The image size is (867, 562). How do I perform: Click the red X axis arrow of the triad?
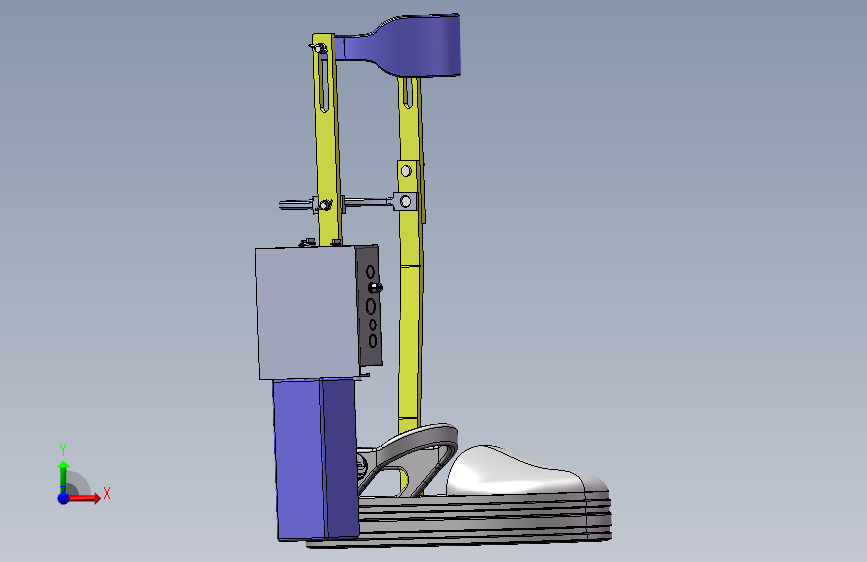click(84, 498)
